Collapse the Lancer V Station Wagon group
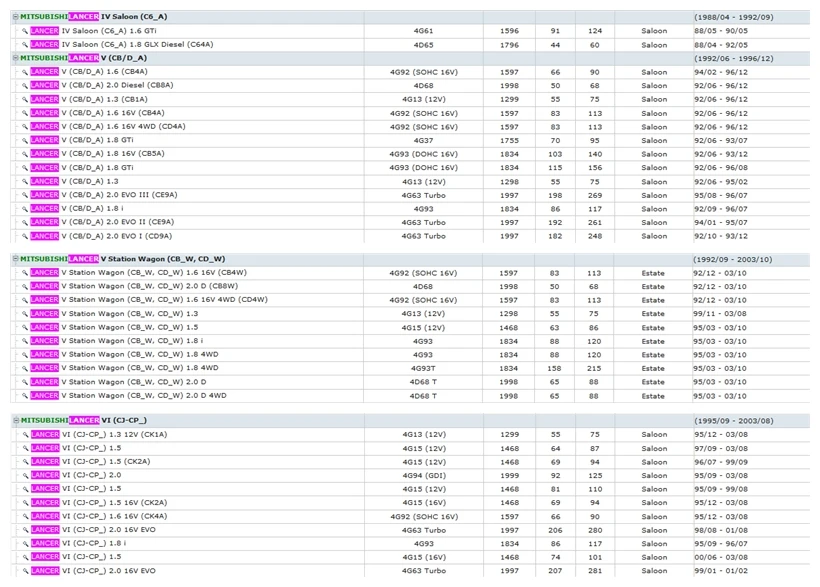 click(16, 258)
